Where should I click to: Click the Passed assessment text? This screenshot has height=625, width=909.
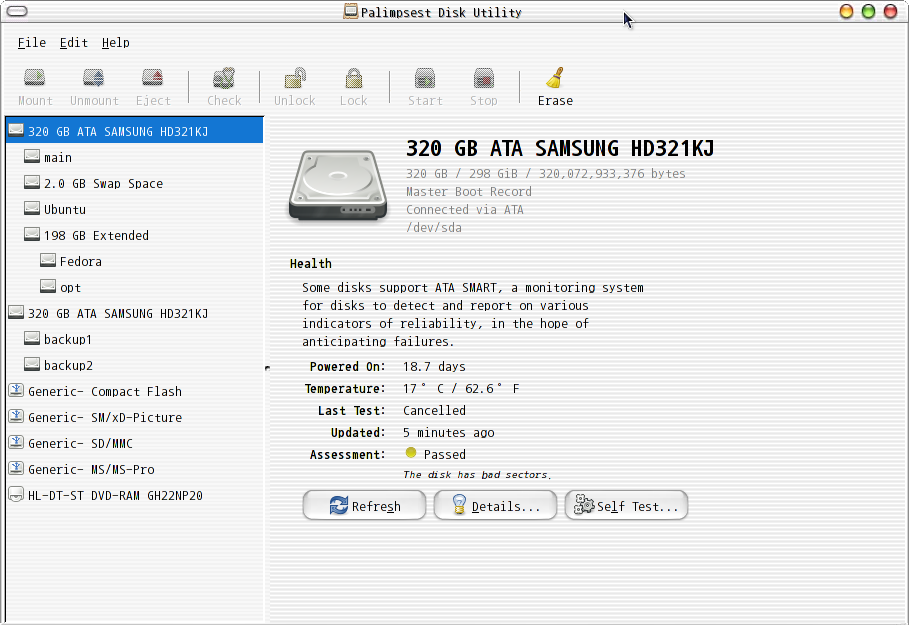(x=445, y=455)
